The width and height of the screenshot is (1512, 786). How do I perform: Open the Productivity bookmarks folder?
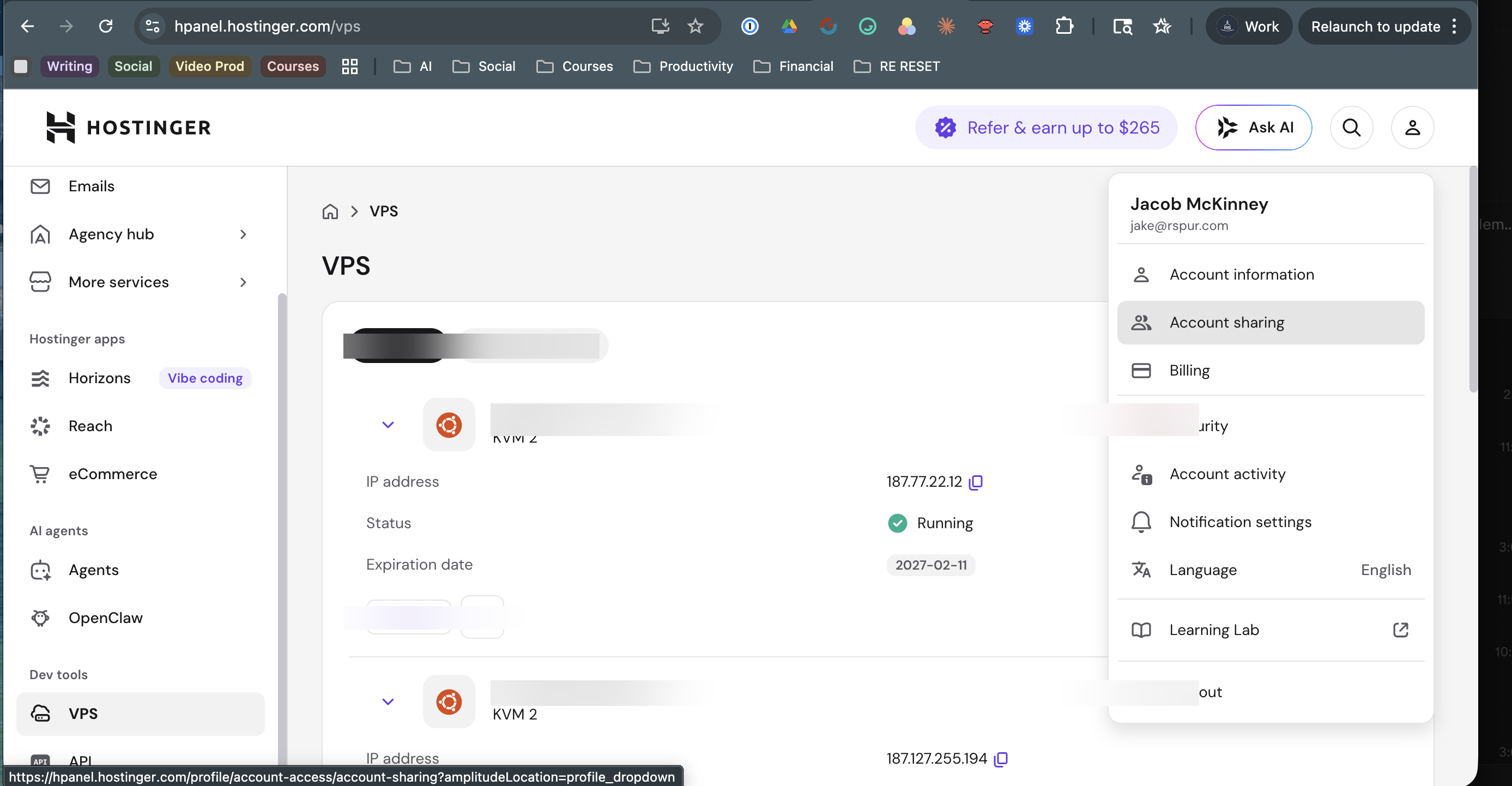(x=683, y=66)
